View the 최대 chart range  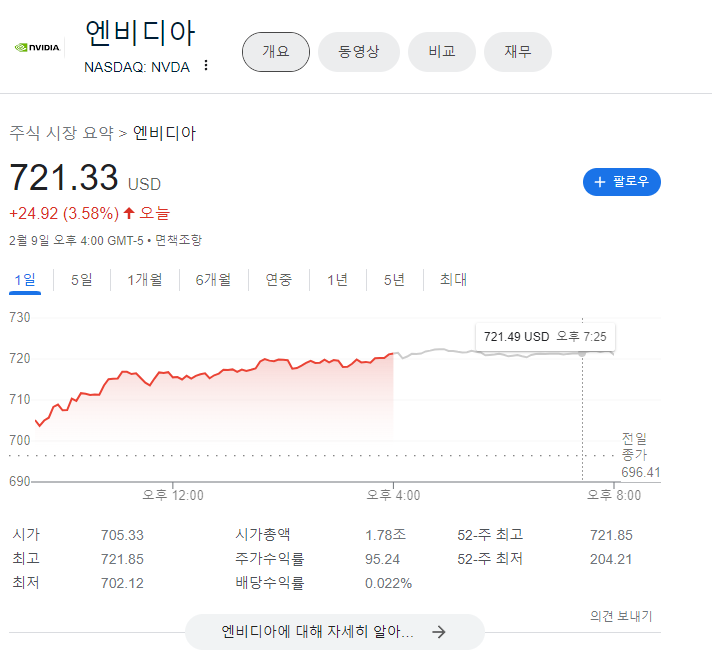click(453, 280)
